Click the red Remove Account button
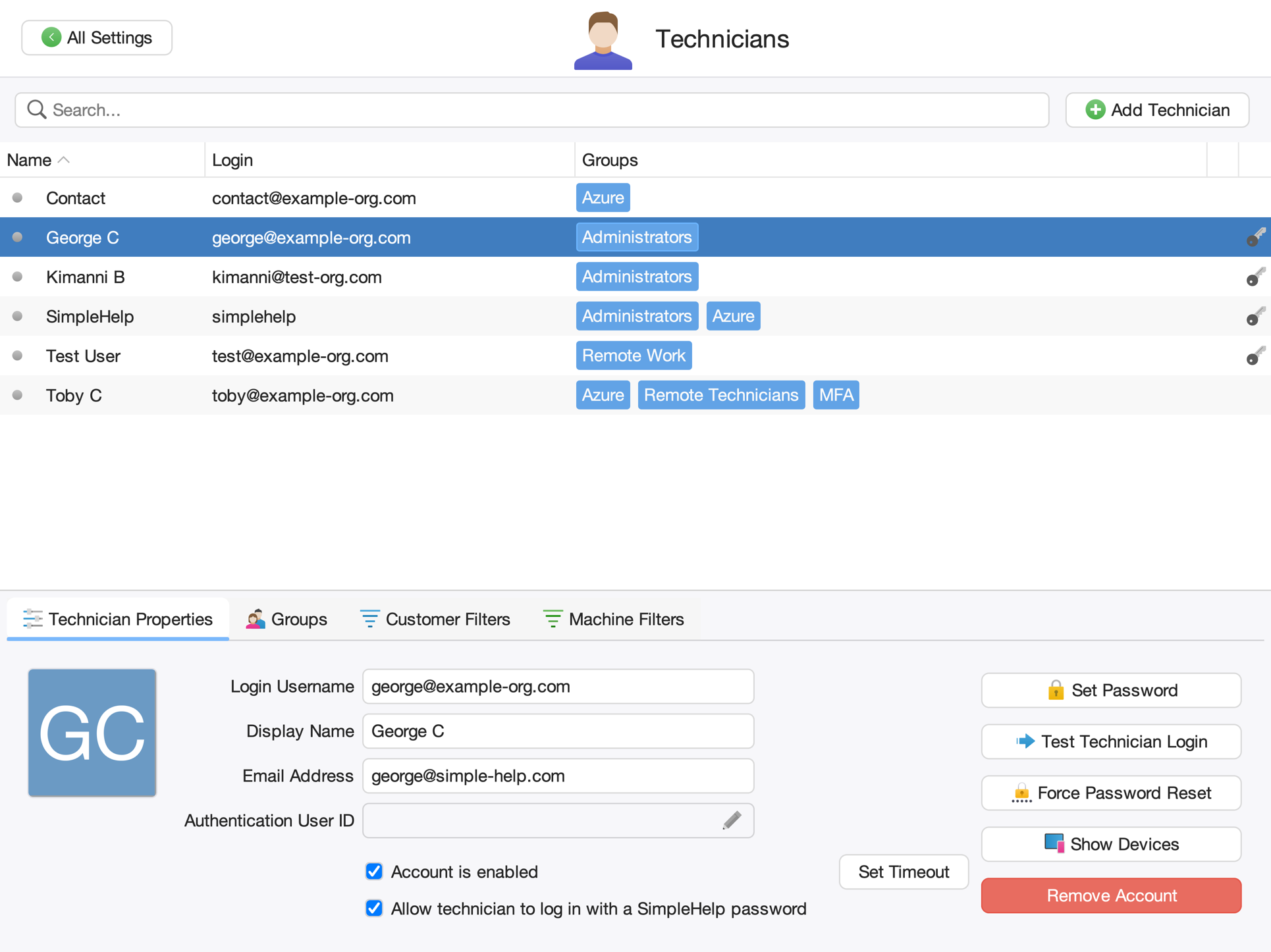The image size is (1271, 952). 1111,895
